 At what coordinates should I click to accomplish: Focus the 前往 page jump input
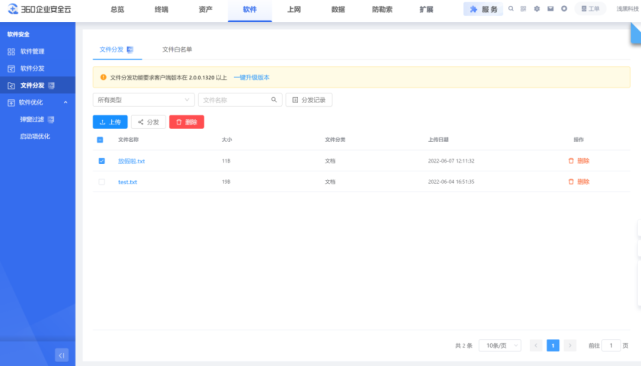(611, 346)
